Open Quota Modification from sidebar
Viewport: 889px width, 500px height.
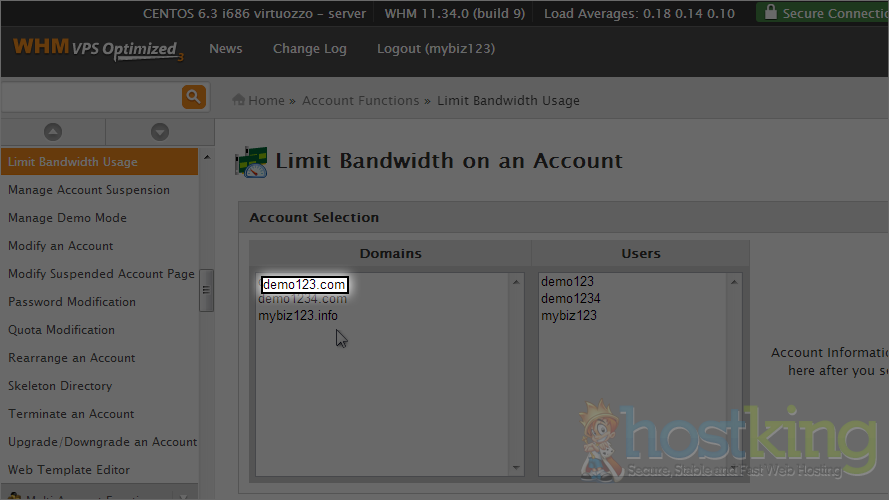(x=61, y=330)
